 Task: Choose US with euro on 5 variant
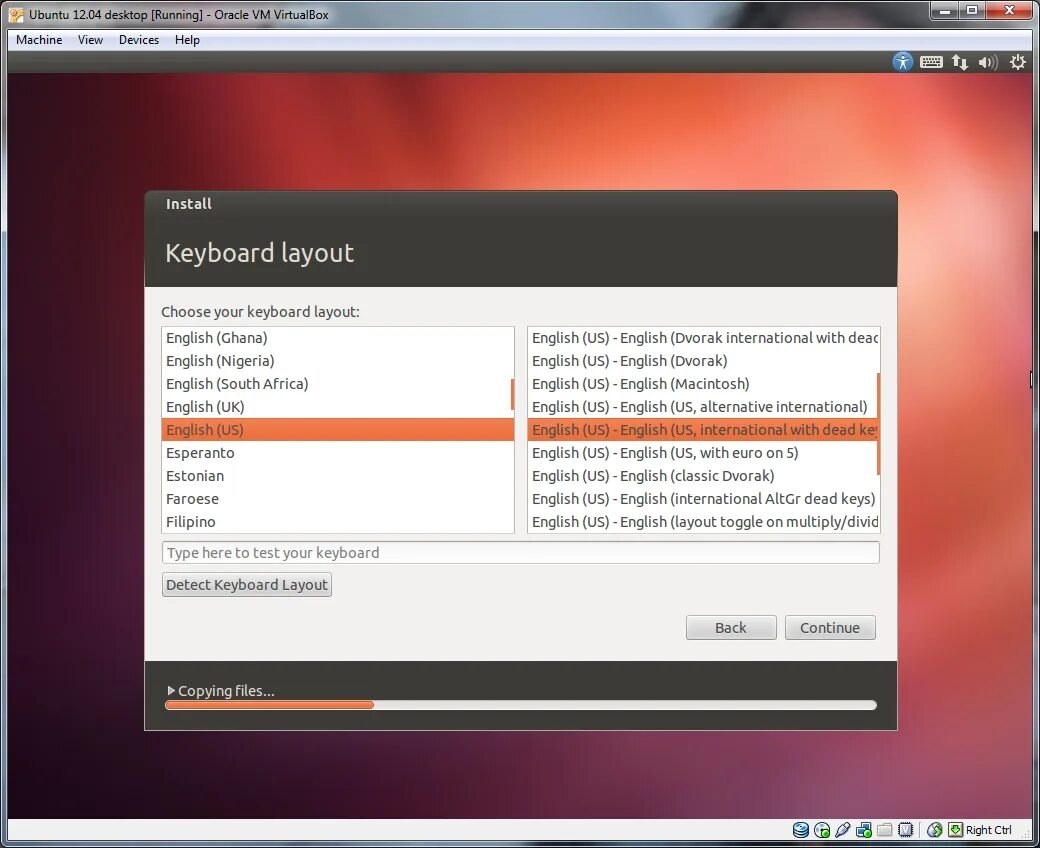[703, 453]
